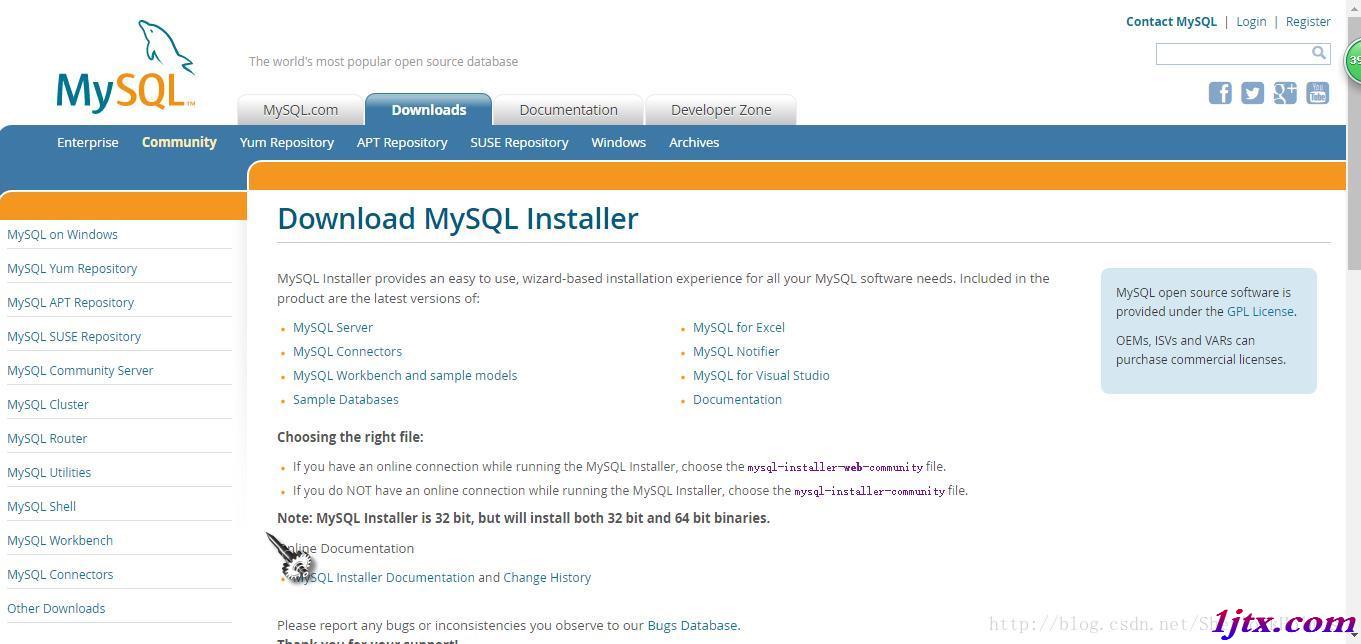Switch to the Downloads tab
This screenshot has height=644, width=1361.
pyautogui.click(x=428, y=110)
